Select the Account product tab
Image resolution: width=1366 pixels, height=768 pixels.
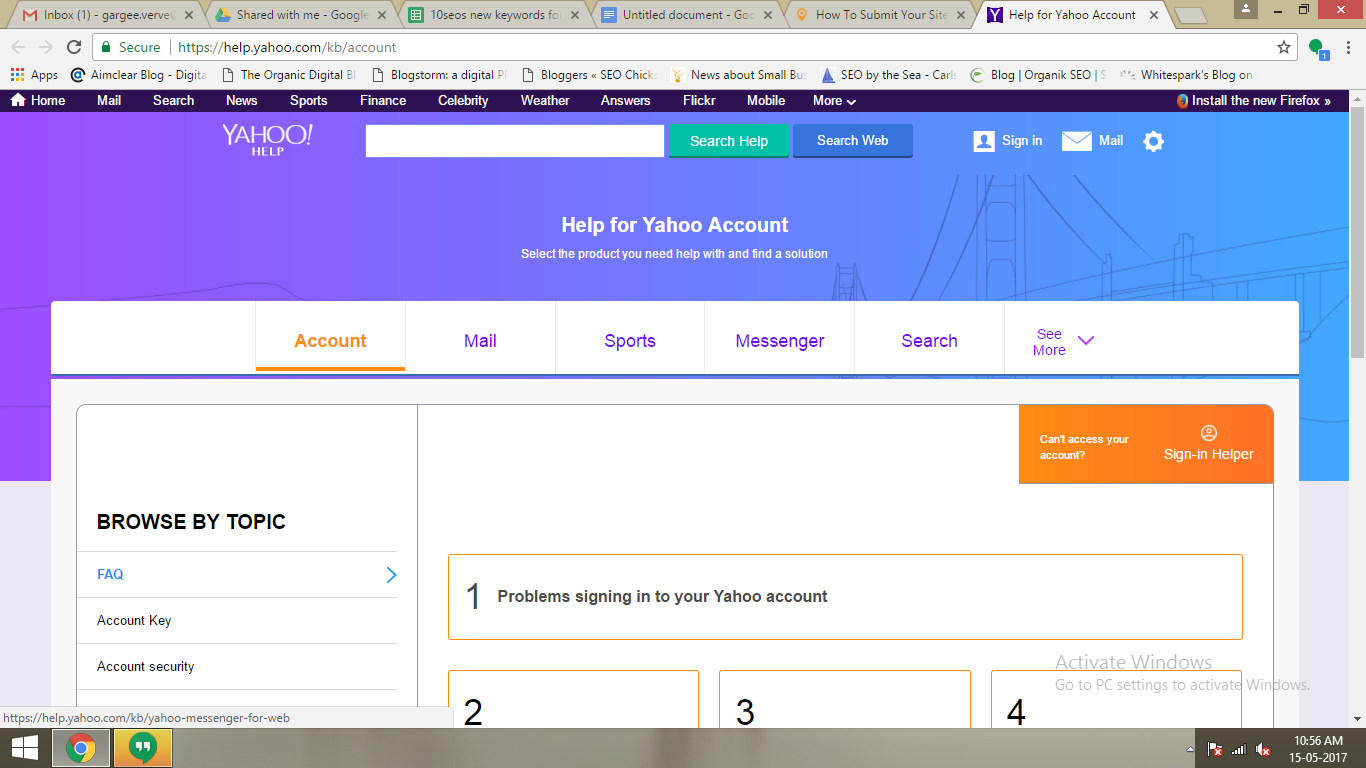330,340
